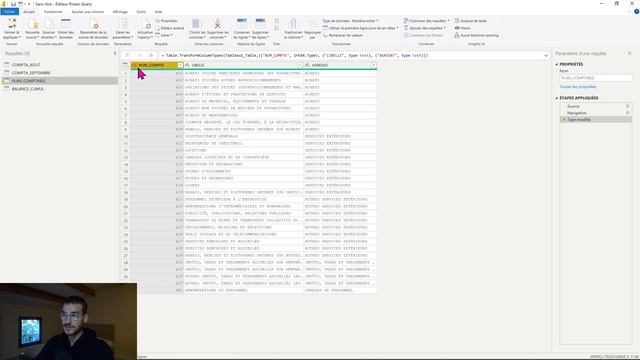
Task: Click Entrer des données icon
Action: 66,24
